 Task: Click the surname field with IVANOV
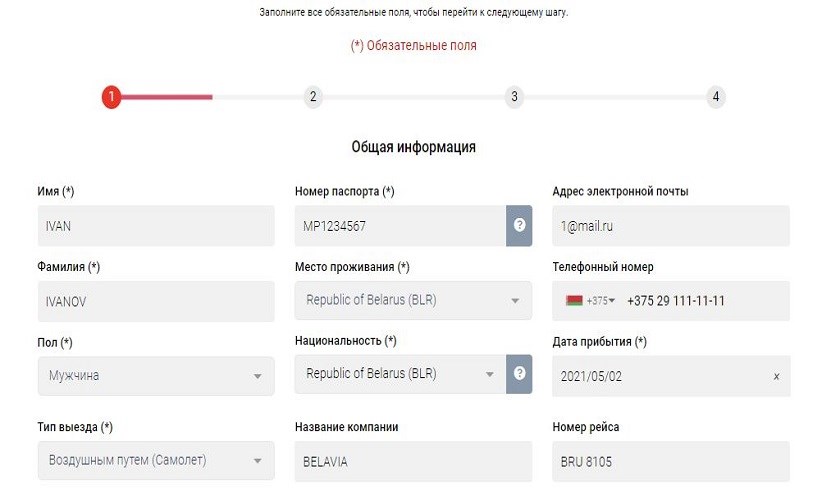click(155, 301)
